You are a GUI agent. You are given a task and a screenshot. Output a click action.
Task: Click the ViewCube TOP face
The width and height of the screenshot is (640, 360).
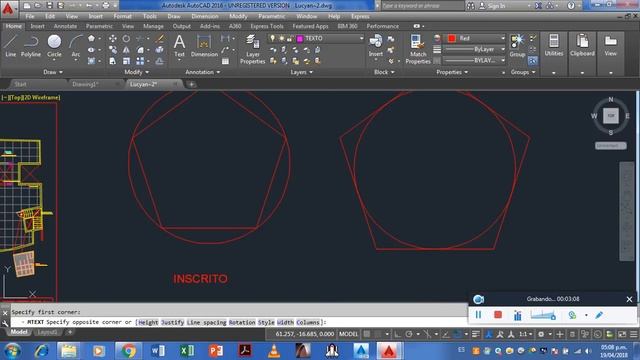pyautogui.click(x=611, y=116)
